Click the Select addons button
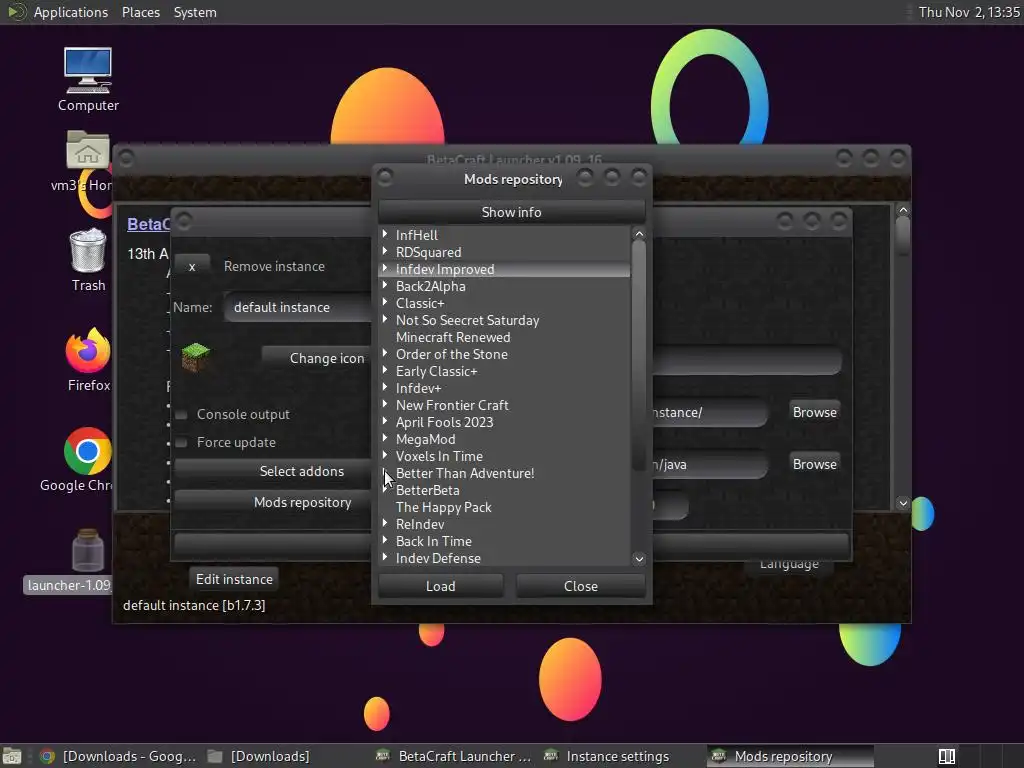This screenshot has width=1024, height=768. tap(274, 472)
